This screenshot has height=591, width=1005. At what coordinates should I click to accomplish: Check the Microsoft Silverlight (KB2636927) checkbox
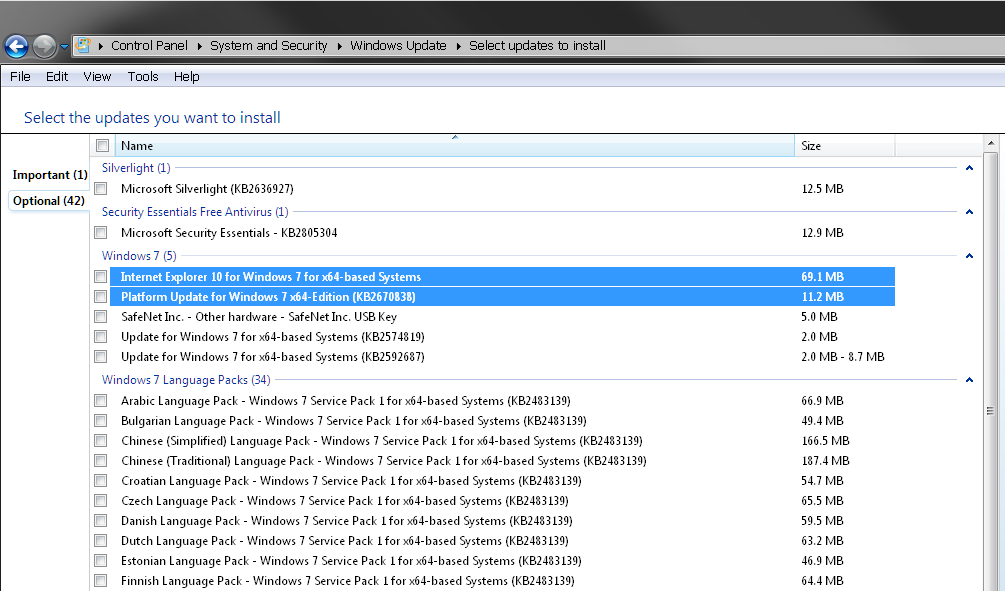pyautogui.click(x=101, y=189)
